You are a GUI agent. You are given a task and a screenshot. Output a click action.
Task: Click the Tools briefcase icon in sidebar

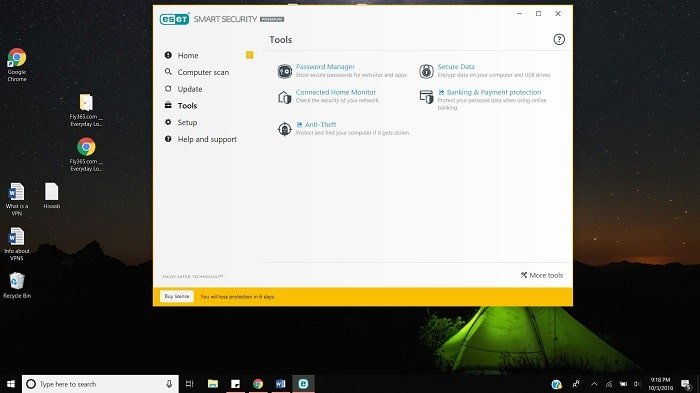168,105
